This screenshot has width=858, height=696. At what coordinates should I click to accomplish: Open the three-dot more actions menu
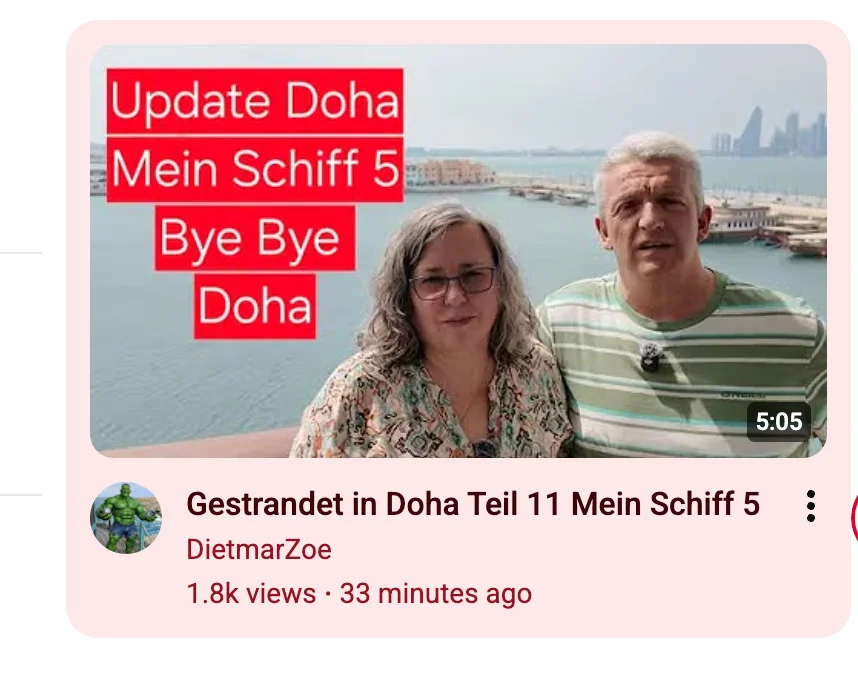pyautogui.click(x=811, y=506)
